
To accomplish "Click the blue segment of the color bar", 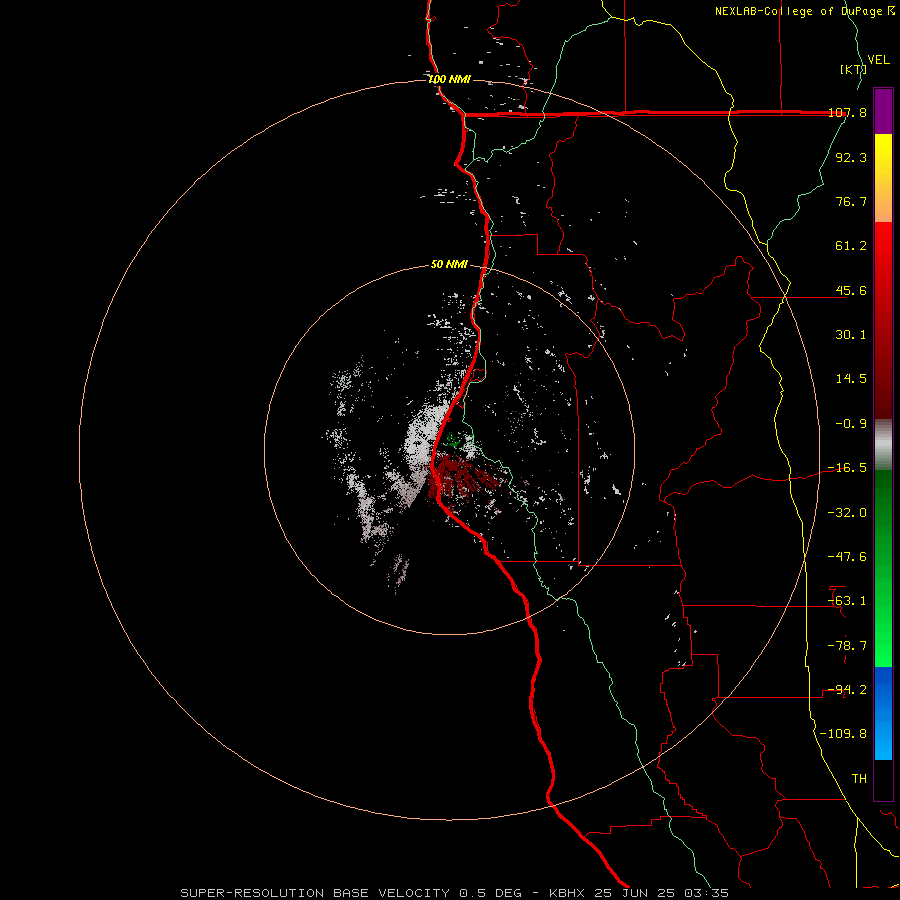I will coord(883,713).
